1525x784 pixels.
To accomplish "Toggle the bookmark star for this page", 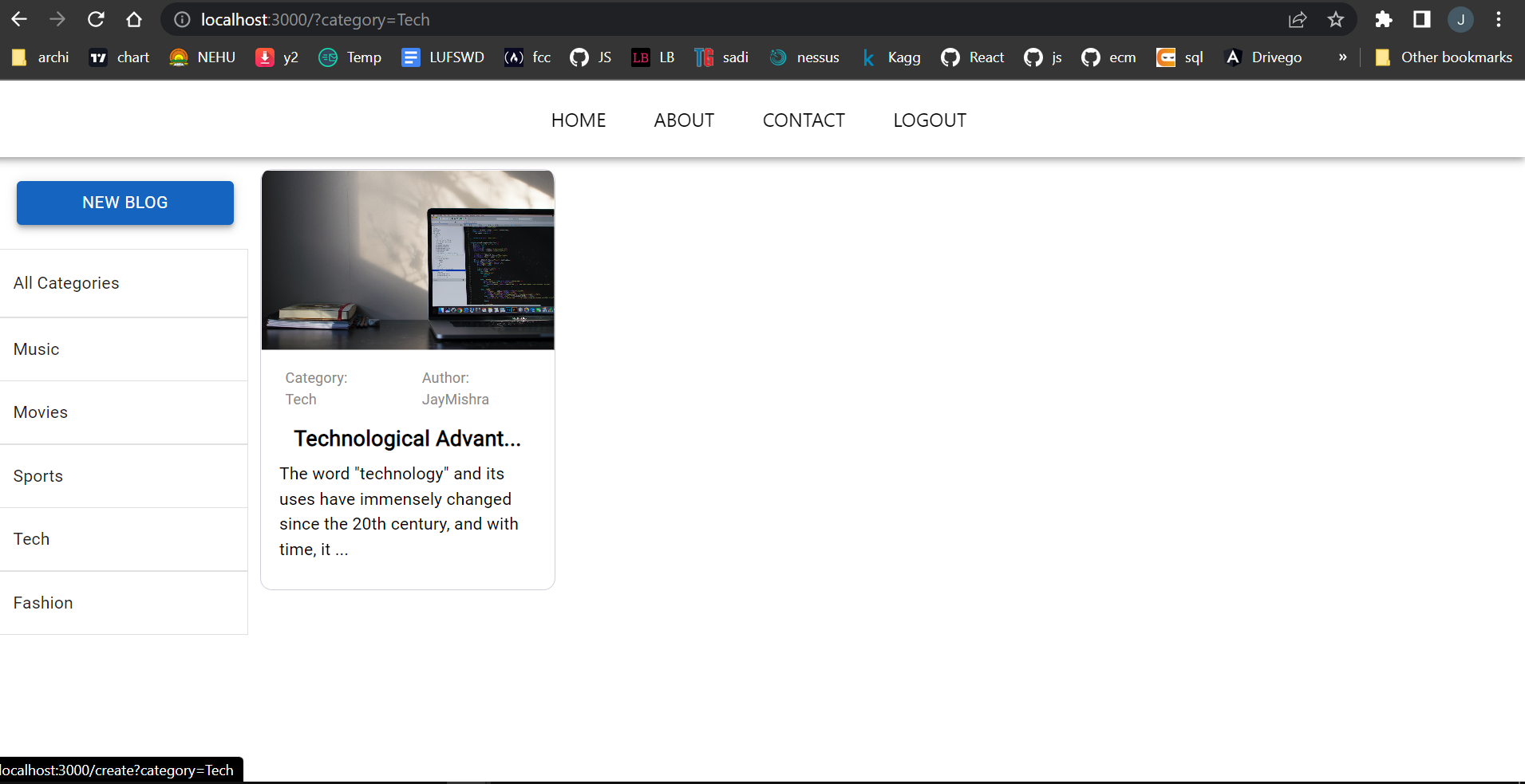I will (x=1336, y=19).
